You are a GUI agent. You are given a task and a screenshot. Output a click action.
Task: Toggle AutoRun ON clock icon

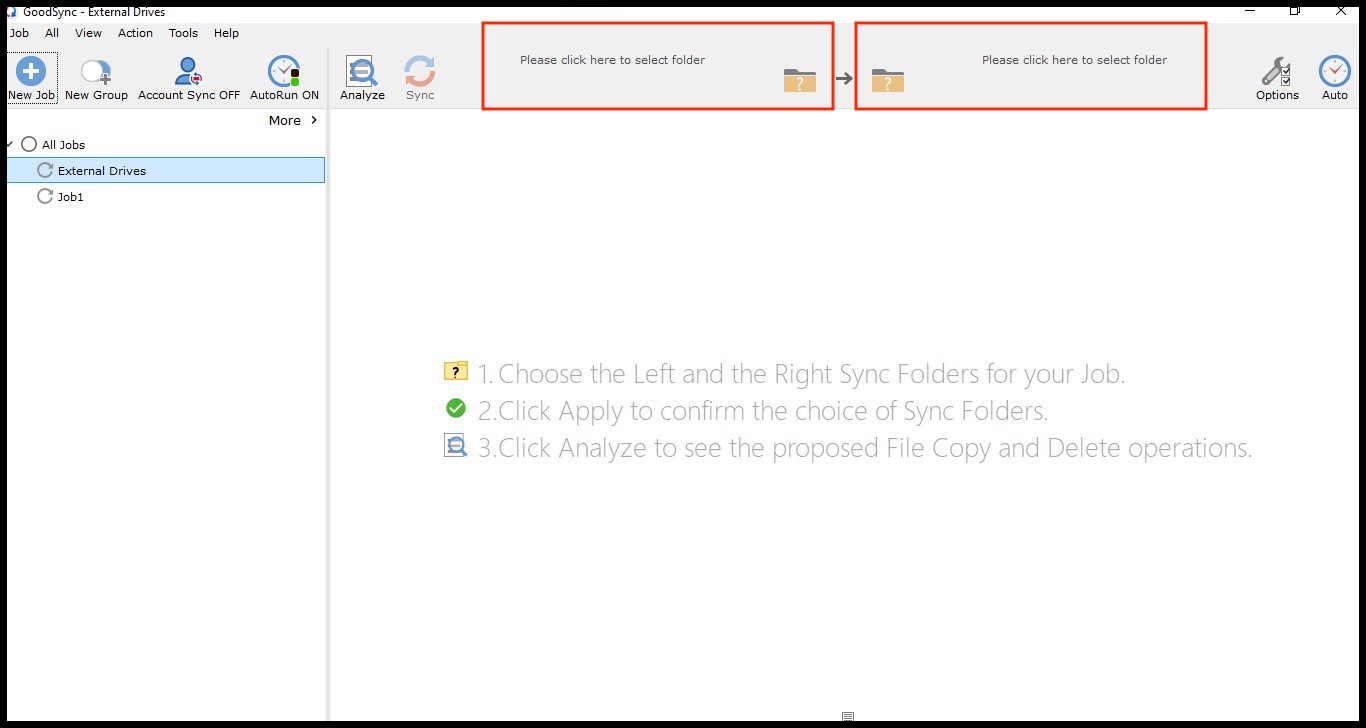(284, 72)
